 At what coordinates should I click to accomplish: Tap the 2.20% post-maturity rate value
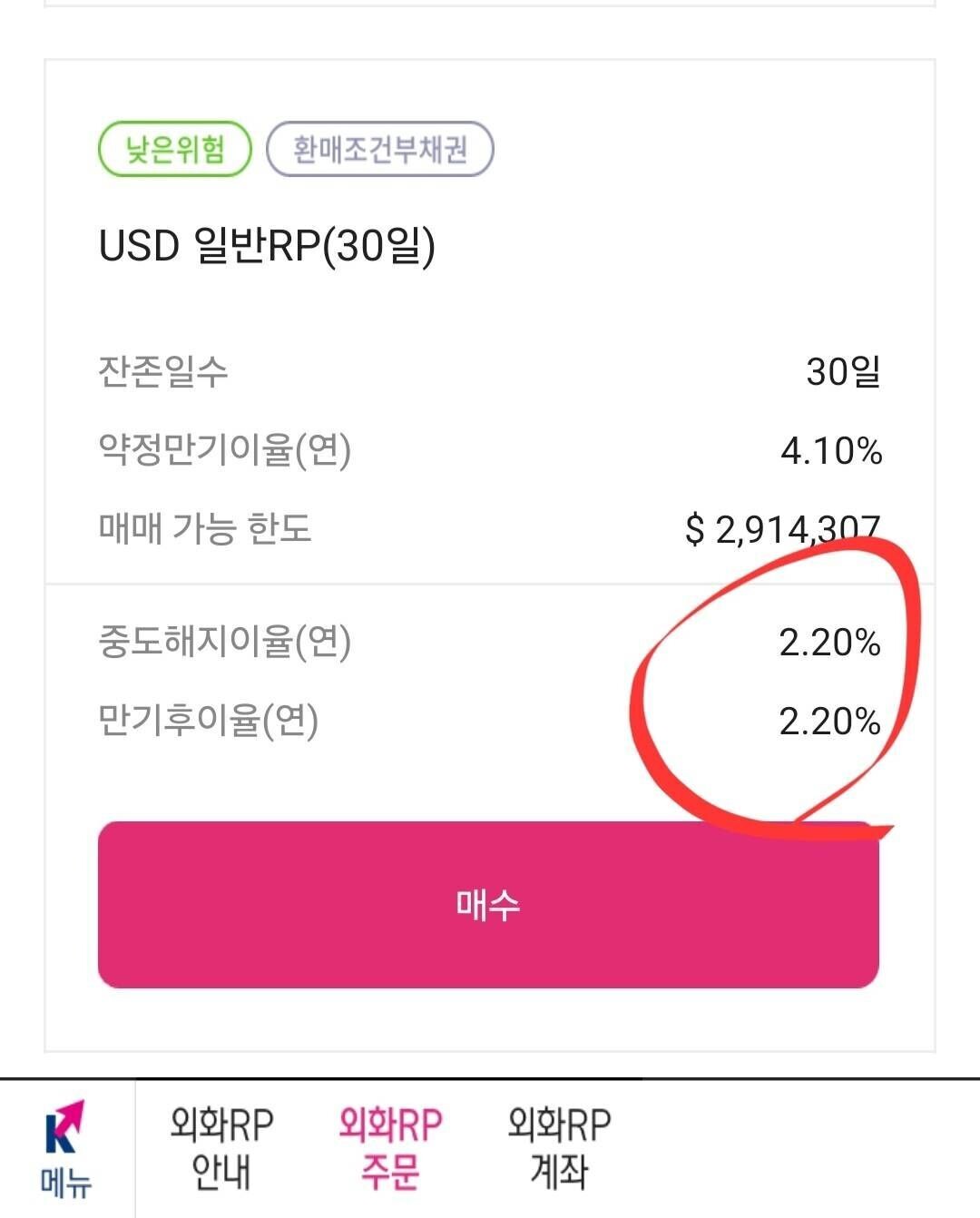click(x=831, y=720)
